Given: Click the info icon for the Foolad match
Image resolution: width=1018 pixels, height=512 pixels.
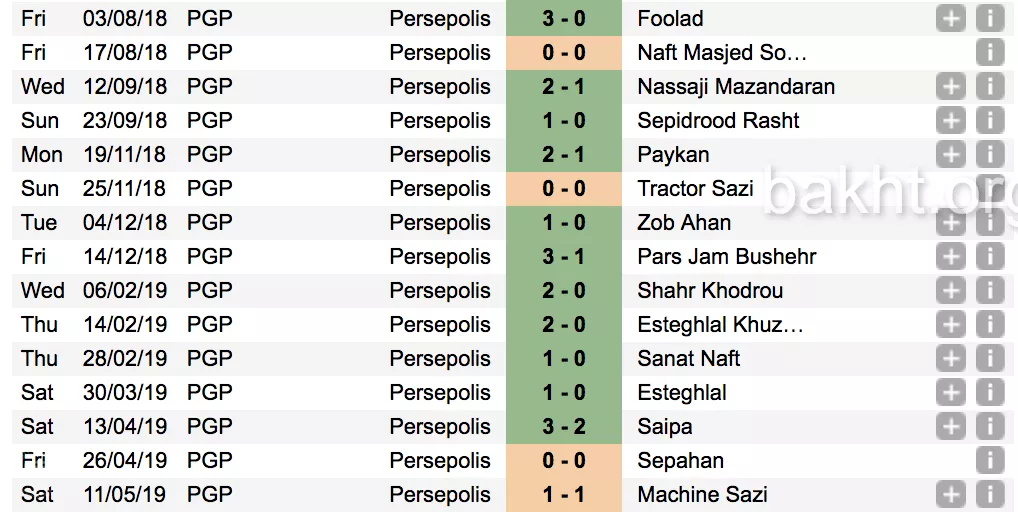Looking at the screenshot, I should click(x=989, y=18).
